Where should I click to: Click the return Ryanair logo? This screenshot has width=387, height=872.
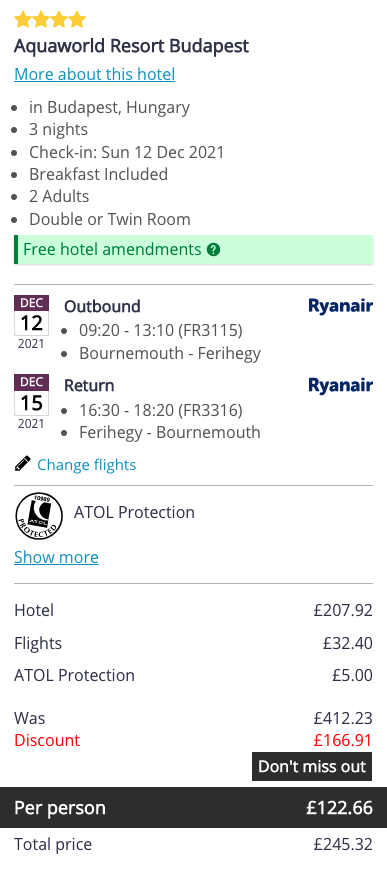pos(340,385)
